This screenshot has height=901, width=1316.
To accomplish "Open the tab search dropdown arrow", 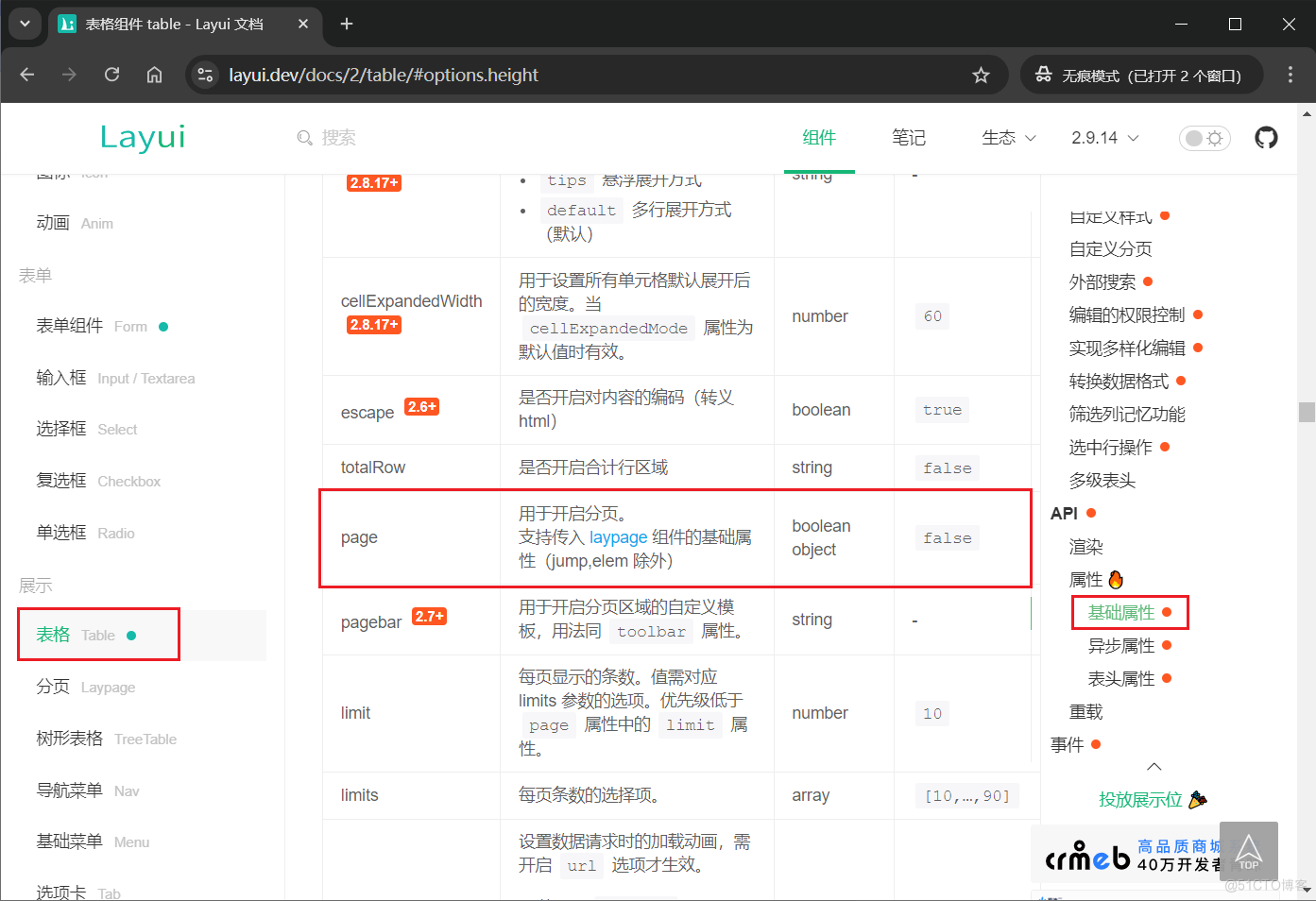I will pos(25,24).
